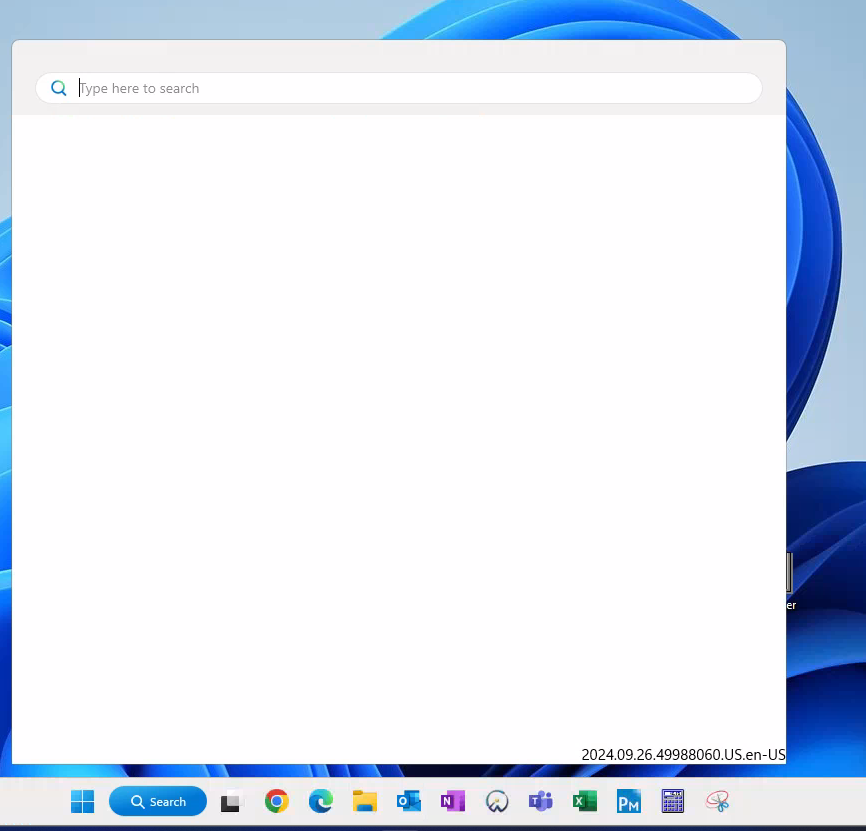Click the version text 2024.09.26.49988060.US.en-US
The height and width of the screenshot is (831, 866).
(683, 755)
